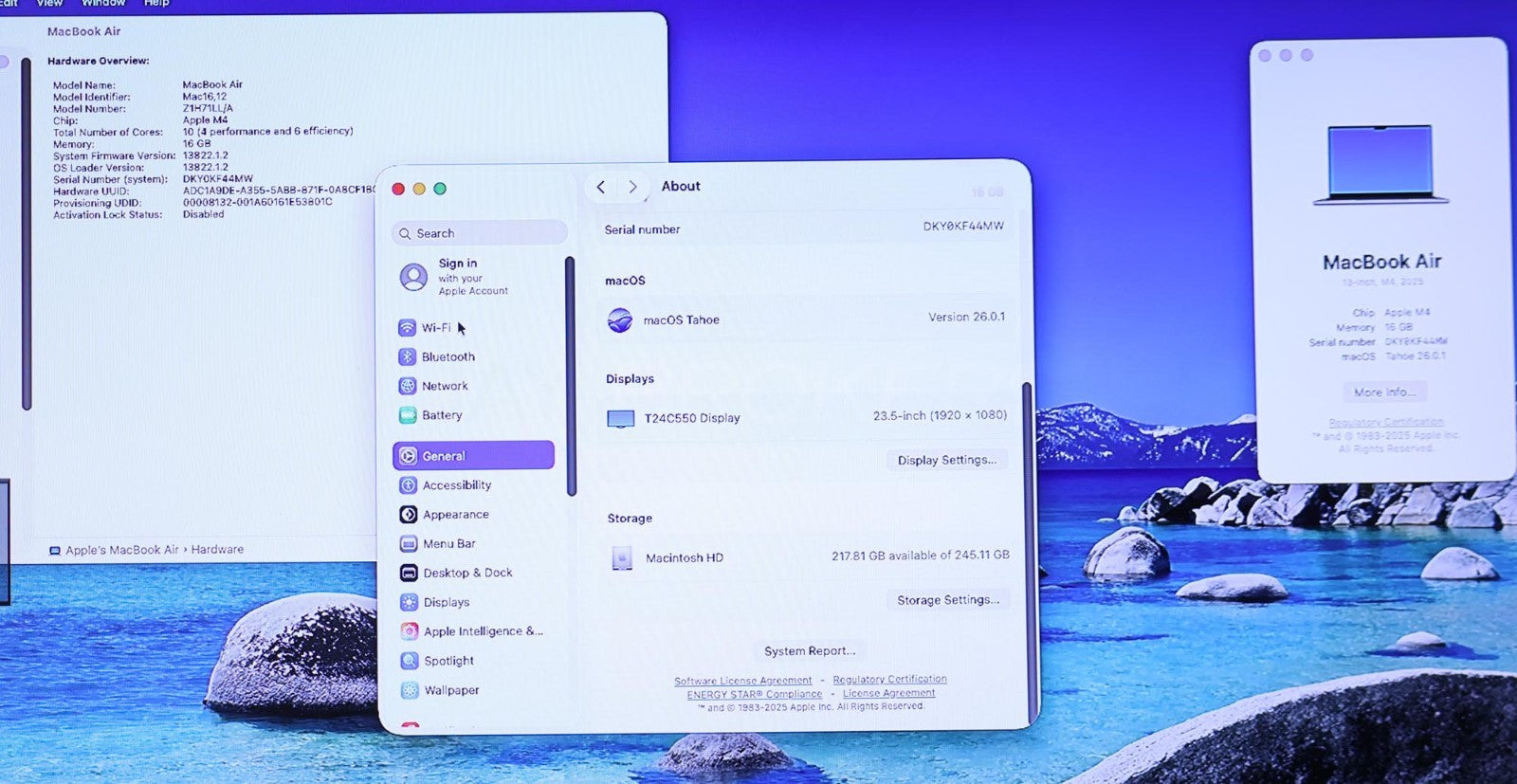Select the Bluetooth sidebar icon
Viewport: 1517px width, 784px height.
click(408, 357)
